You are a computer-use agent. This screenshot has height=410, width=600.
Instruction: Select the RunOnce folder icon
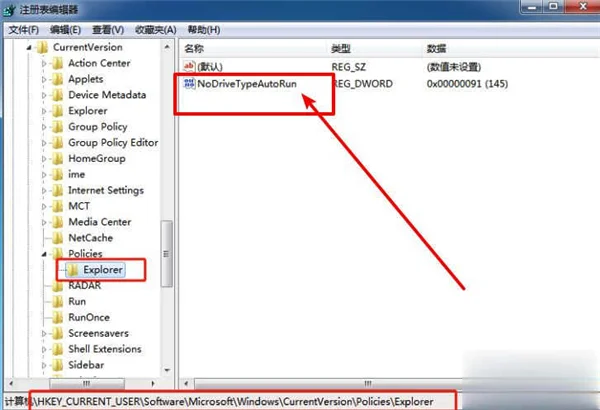point(57,317)
